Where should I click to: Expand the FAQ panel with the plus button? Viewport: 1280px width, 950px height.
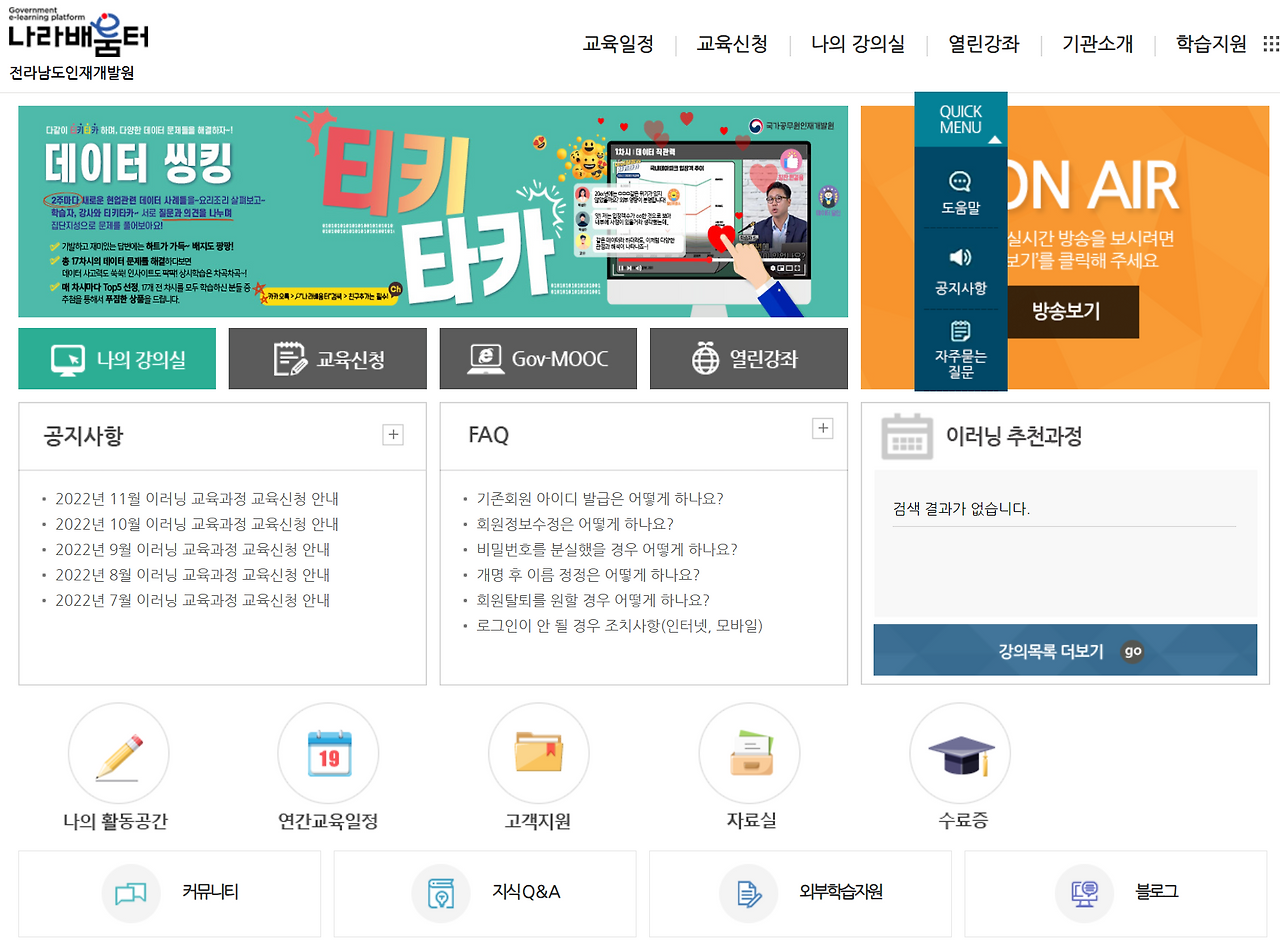822,427
